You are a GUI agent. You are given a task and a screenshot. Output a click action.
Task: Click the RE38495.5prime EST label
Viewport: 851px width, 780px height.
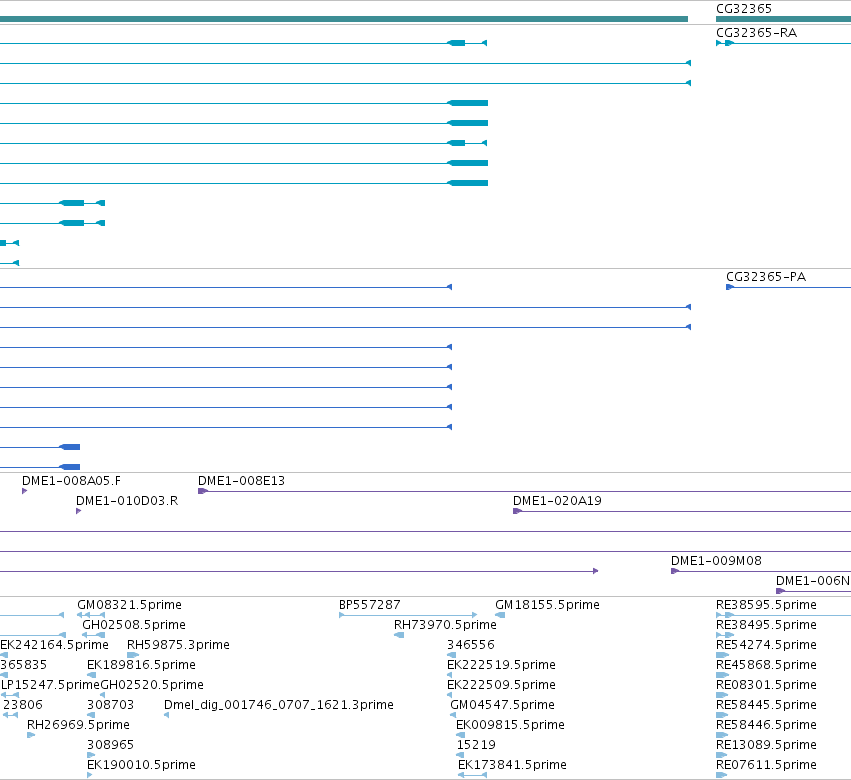click(x=766, y=625)
